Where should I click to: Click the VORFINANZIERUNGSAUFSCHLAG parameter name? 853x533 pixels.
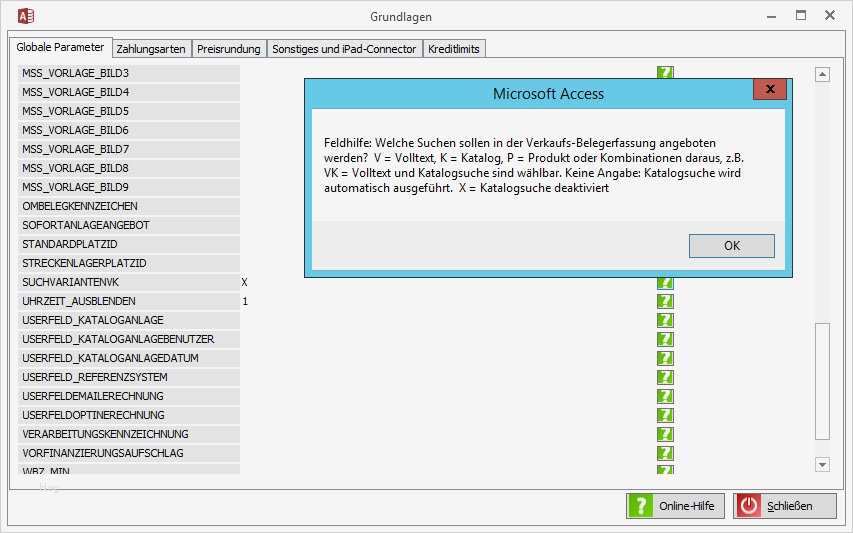coord(129,454)
